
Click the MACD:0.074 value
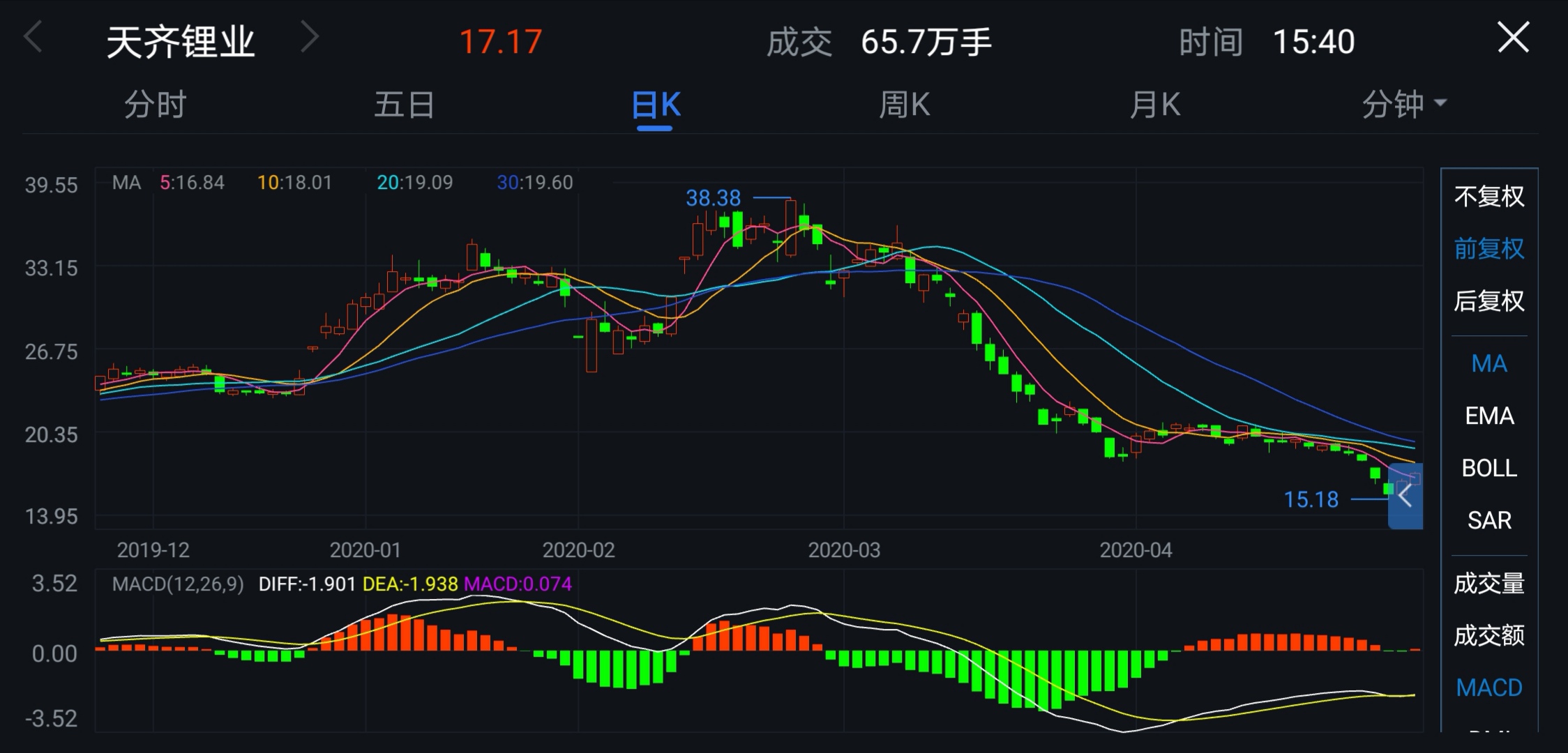click(518, 584)
